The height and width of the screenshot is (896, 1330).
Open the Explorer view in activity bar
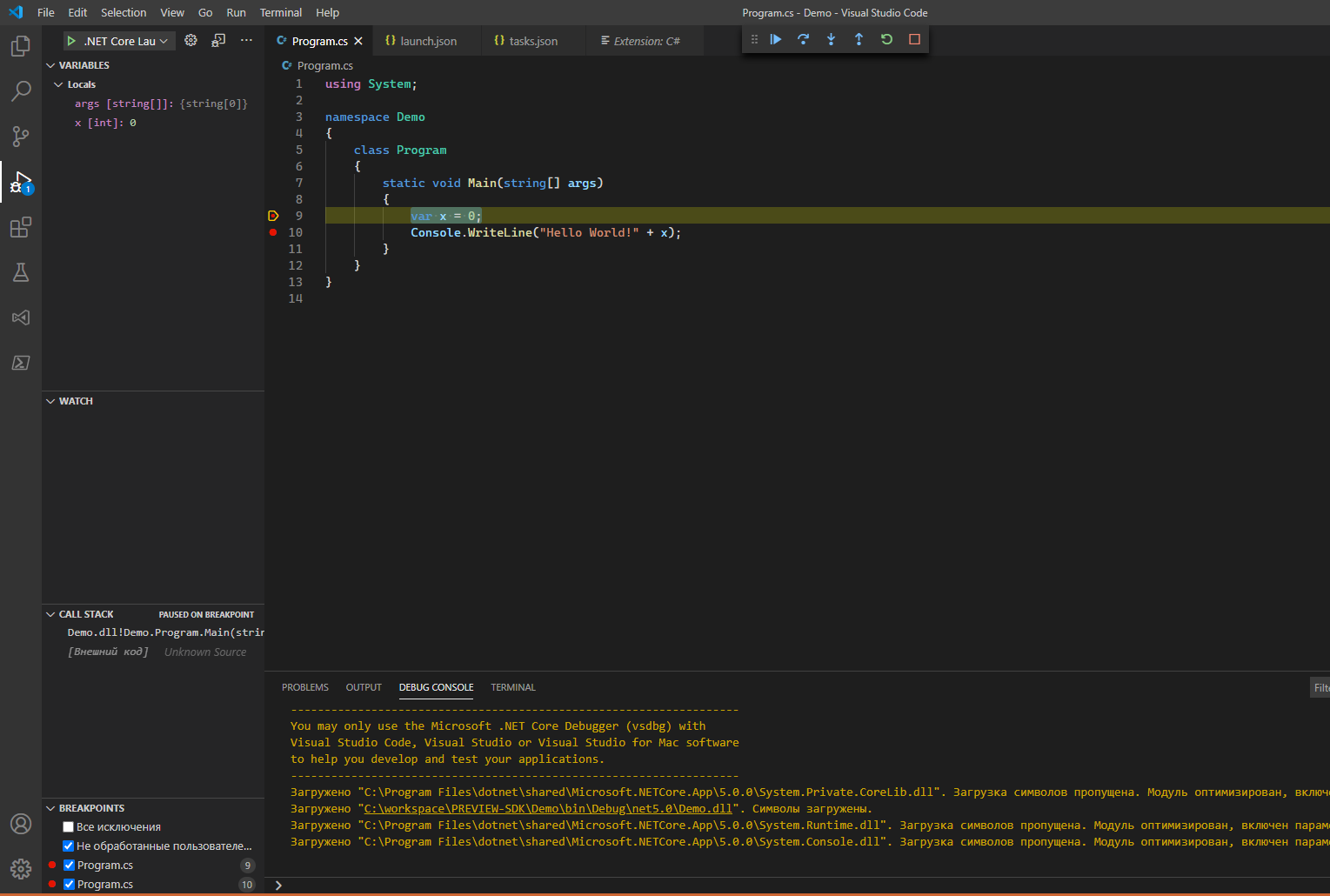click(21, 46)
